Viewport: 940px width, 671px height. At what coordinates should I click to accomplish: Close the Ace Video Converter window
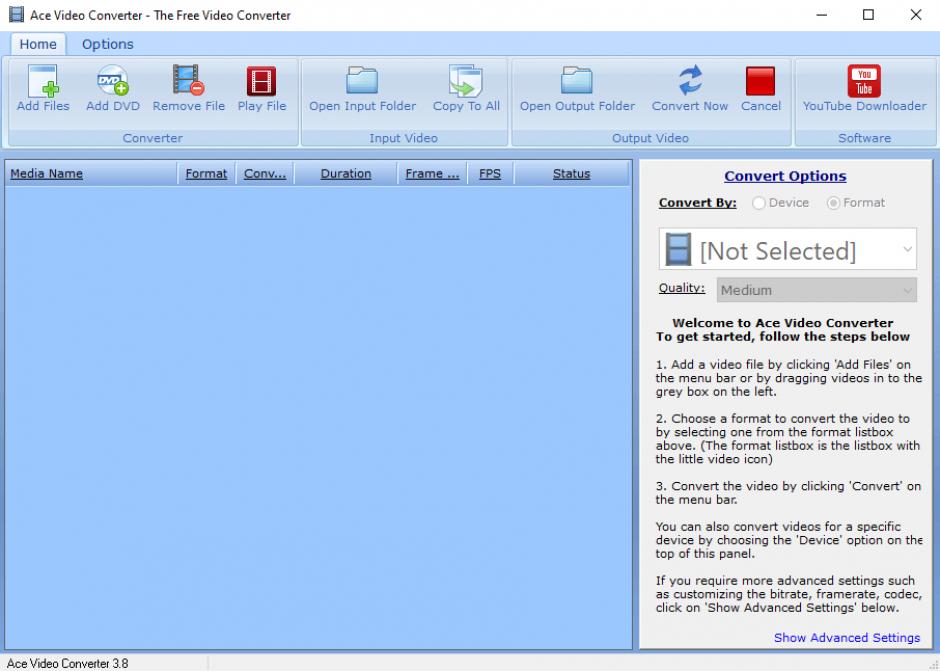pyautogui.click(x=915, y=15)
